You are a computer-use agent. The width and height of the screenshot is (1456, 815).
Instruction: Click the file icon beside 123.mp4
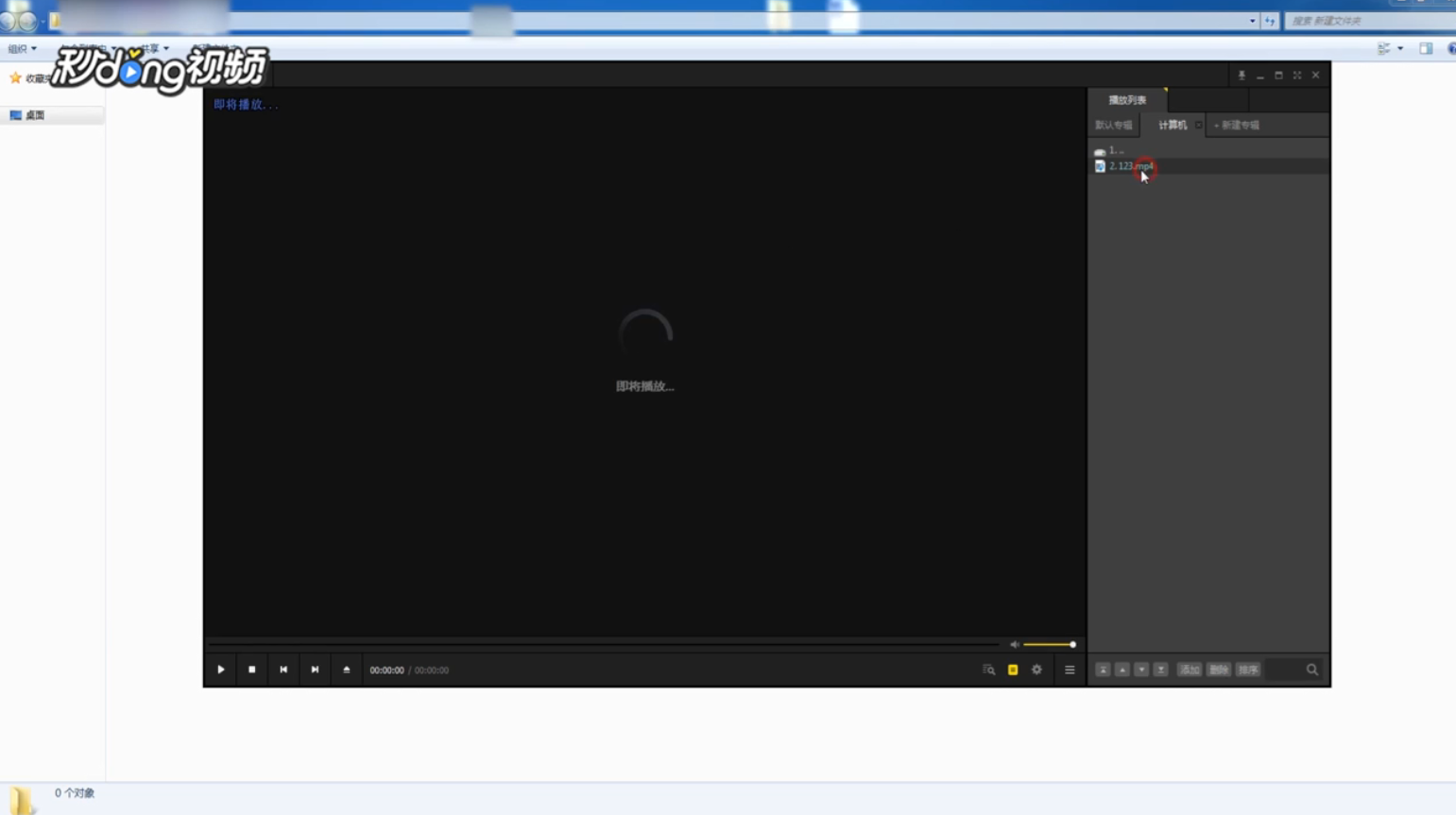click(x=1100, y=166)
